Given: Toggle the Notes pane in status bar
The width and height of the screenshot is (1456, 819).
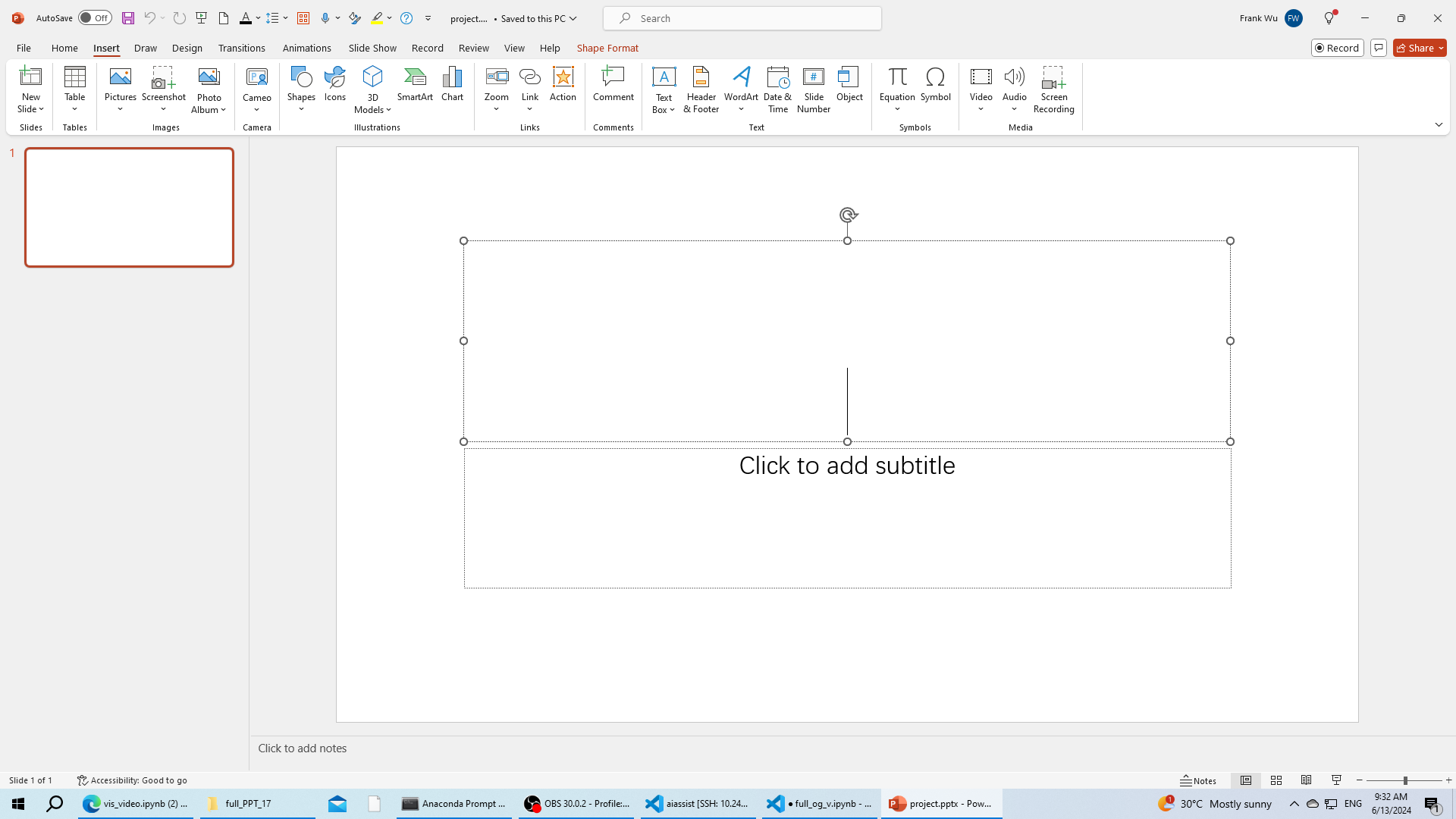Looking at the screenshot, I should (1198, 780).
